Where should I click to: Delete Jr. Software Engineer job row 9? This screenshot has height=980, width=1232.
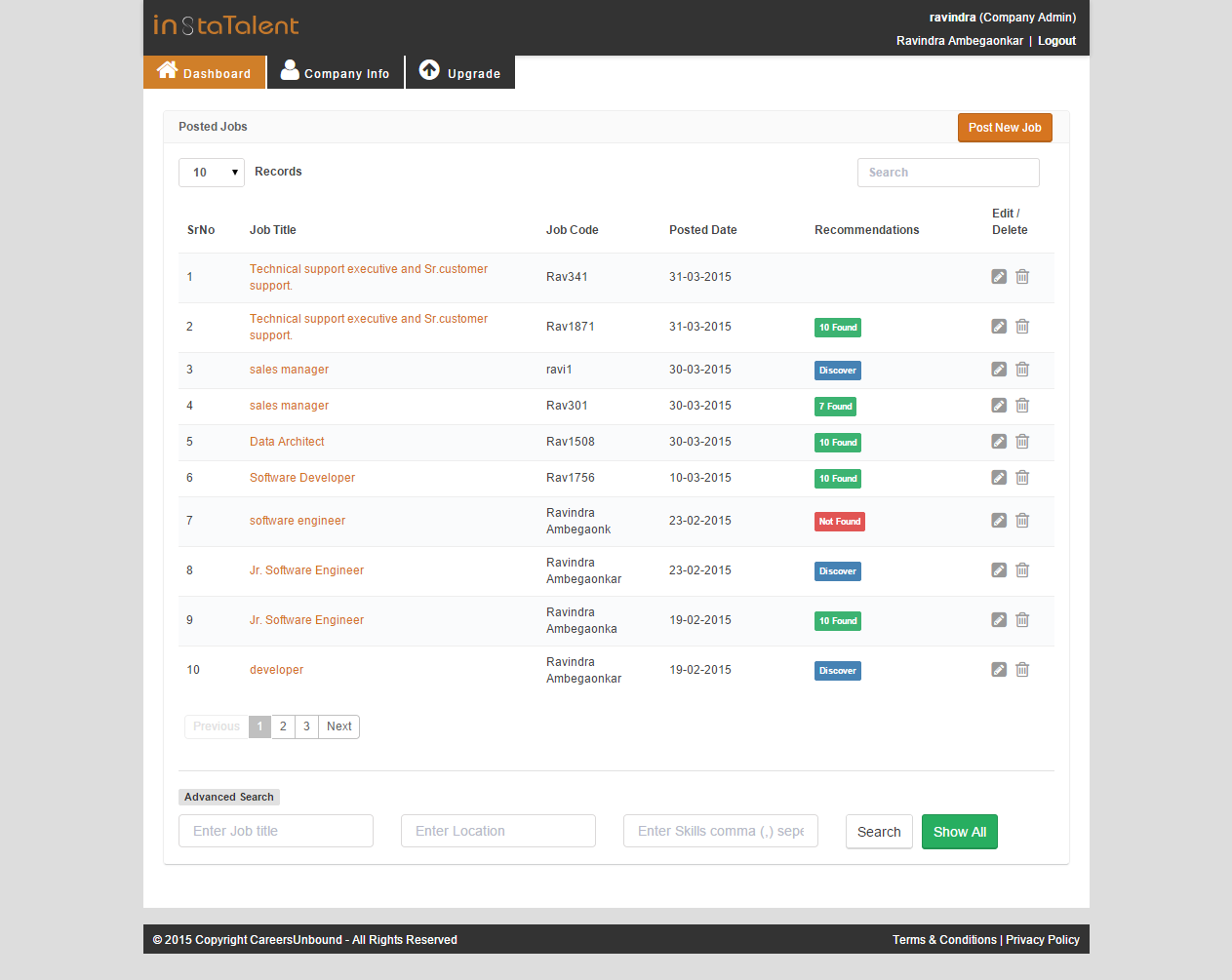(1022, 620)
